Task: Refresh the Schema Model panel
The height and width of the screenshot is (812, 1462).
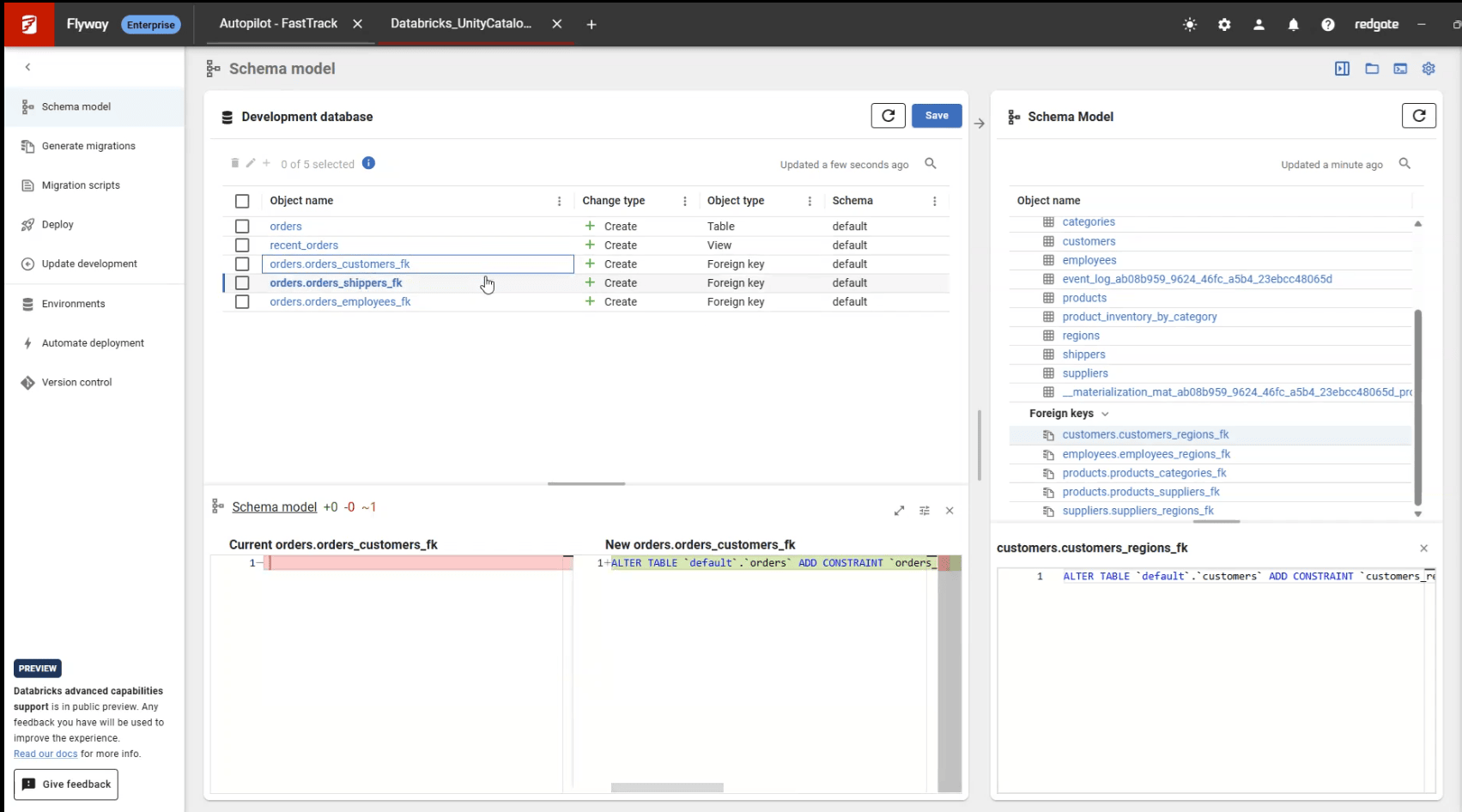Action: click(x=1418, y=115)
